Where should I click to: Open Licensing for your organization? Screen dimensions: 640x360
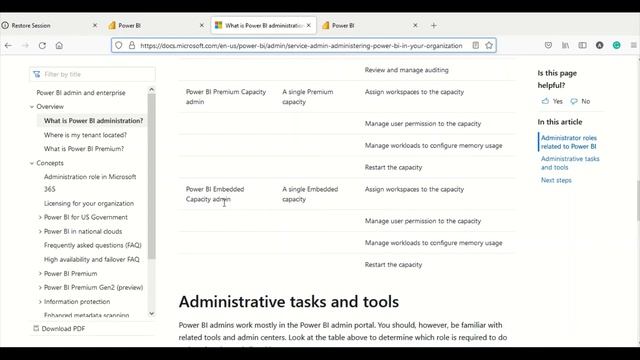89,203
